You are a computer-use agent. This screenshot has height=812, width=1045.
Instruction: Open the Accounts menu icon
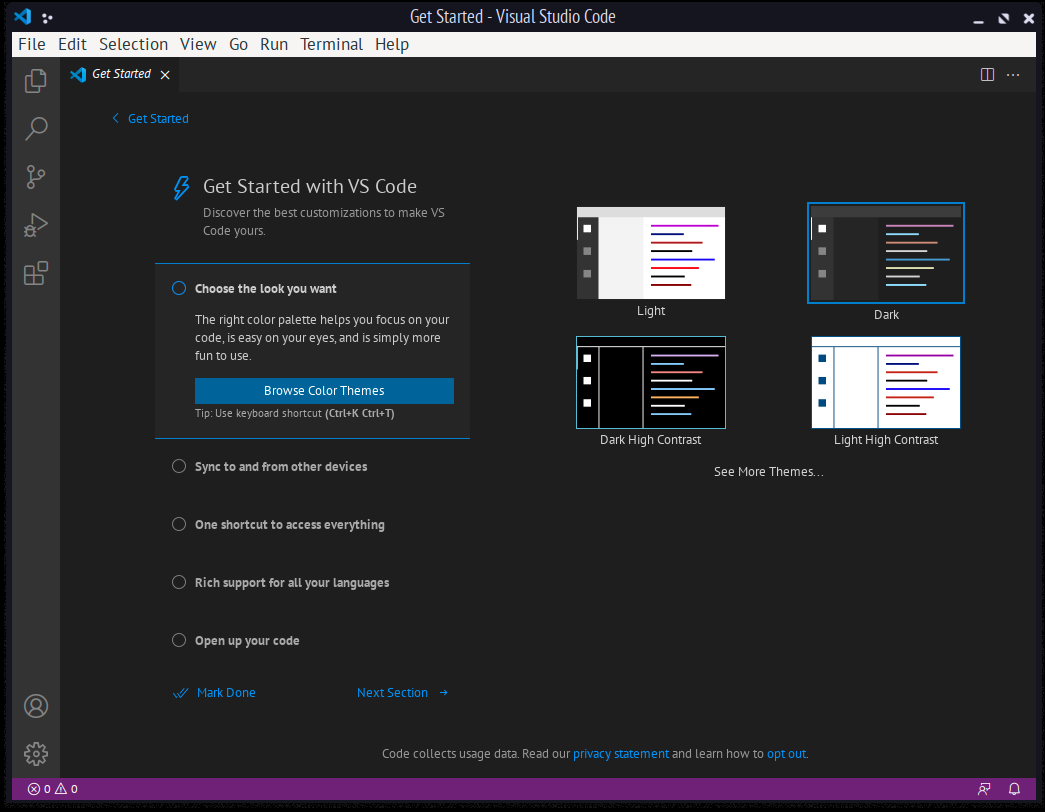coord(36,706)
